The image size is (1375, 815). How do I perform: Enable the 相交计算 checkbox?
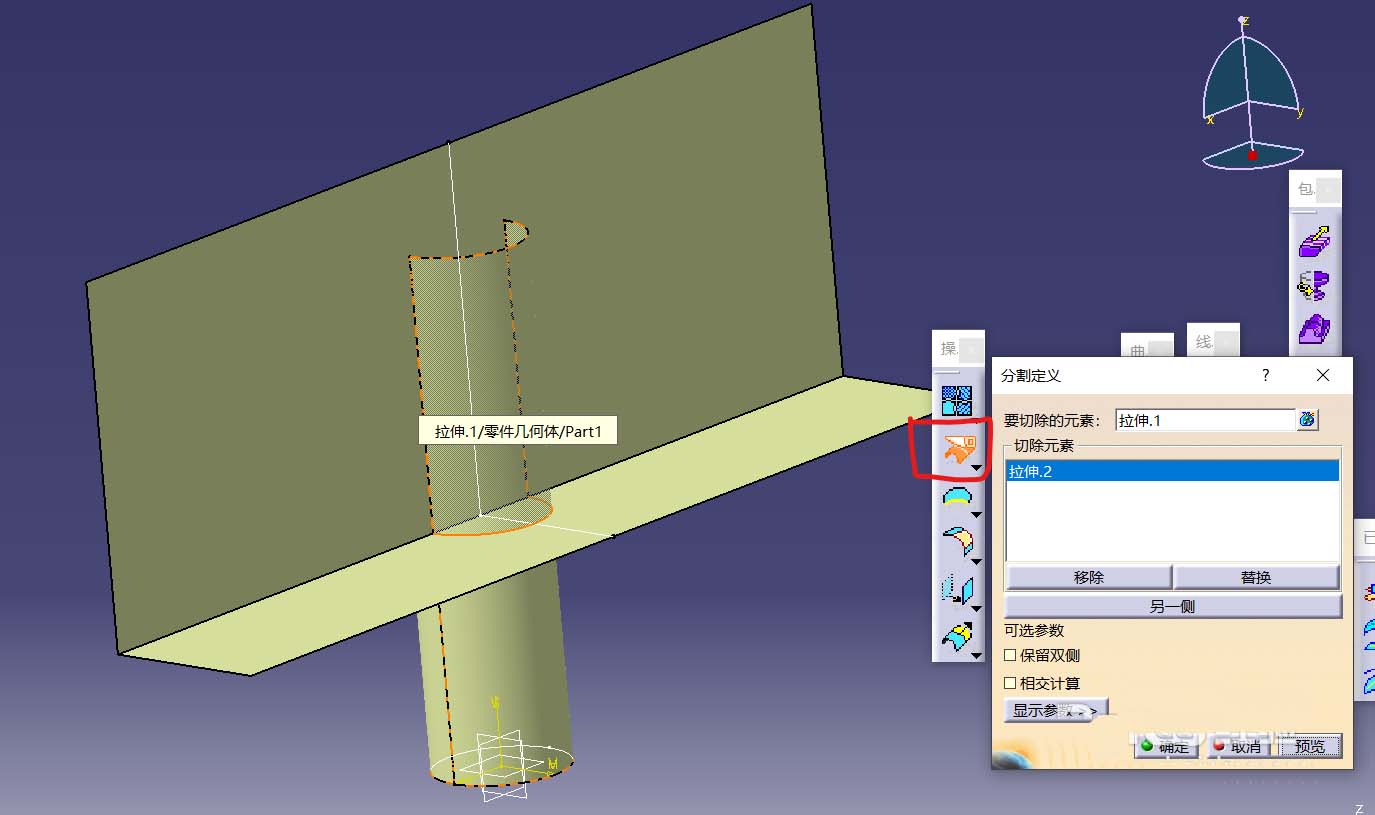(1010, 684)
